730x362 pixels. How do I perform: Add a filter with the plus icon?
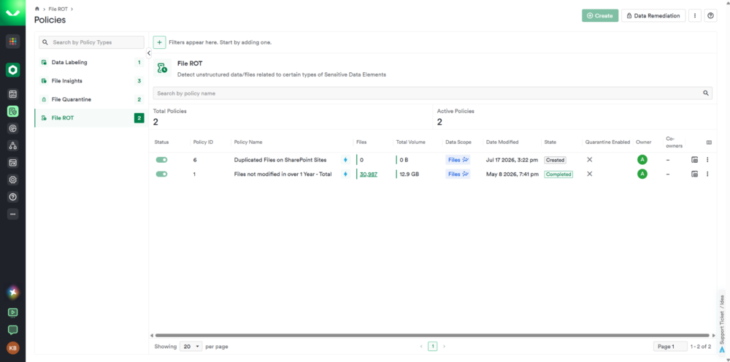(x=159, y=42)
